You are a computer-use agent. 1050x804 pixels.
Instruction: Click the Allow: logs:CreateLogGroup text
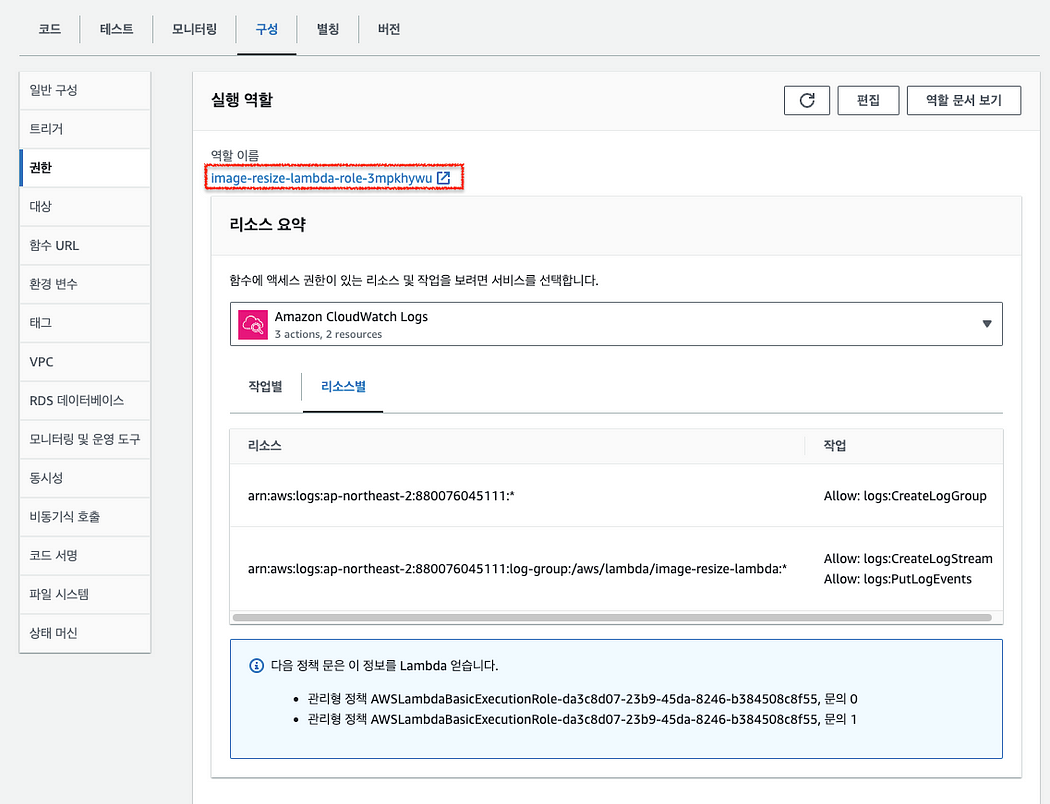[905, 496]
